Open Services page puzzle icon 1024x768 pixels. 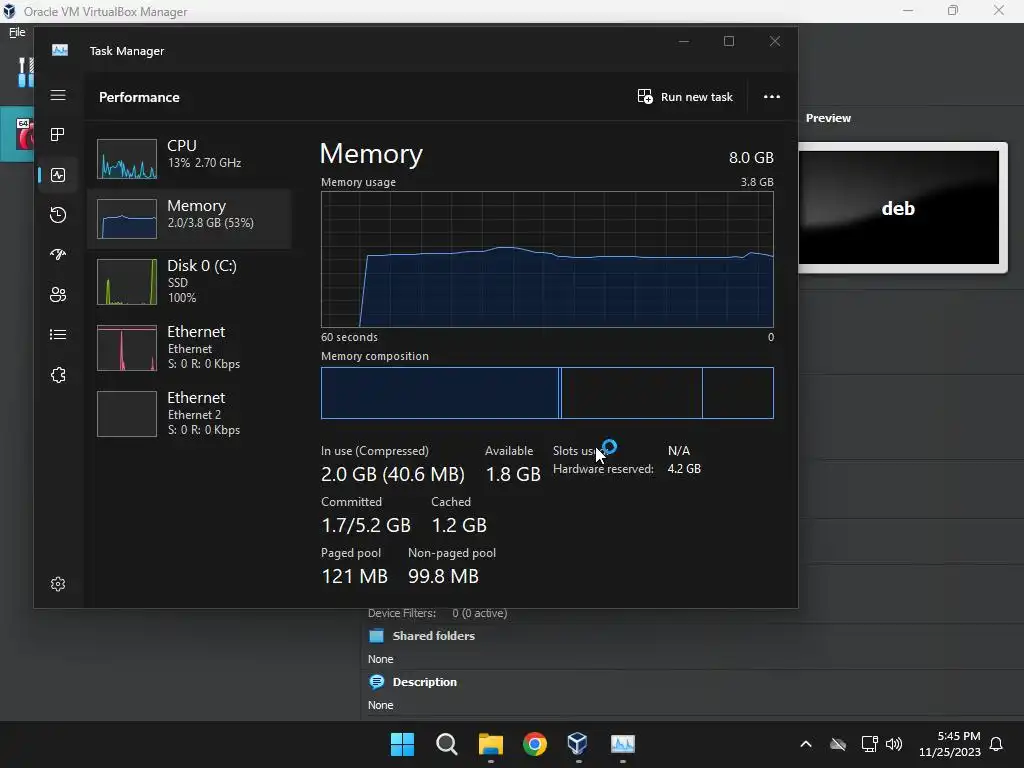point(58,375)
